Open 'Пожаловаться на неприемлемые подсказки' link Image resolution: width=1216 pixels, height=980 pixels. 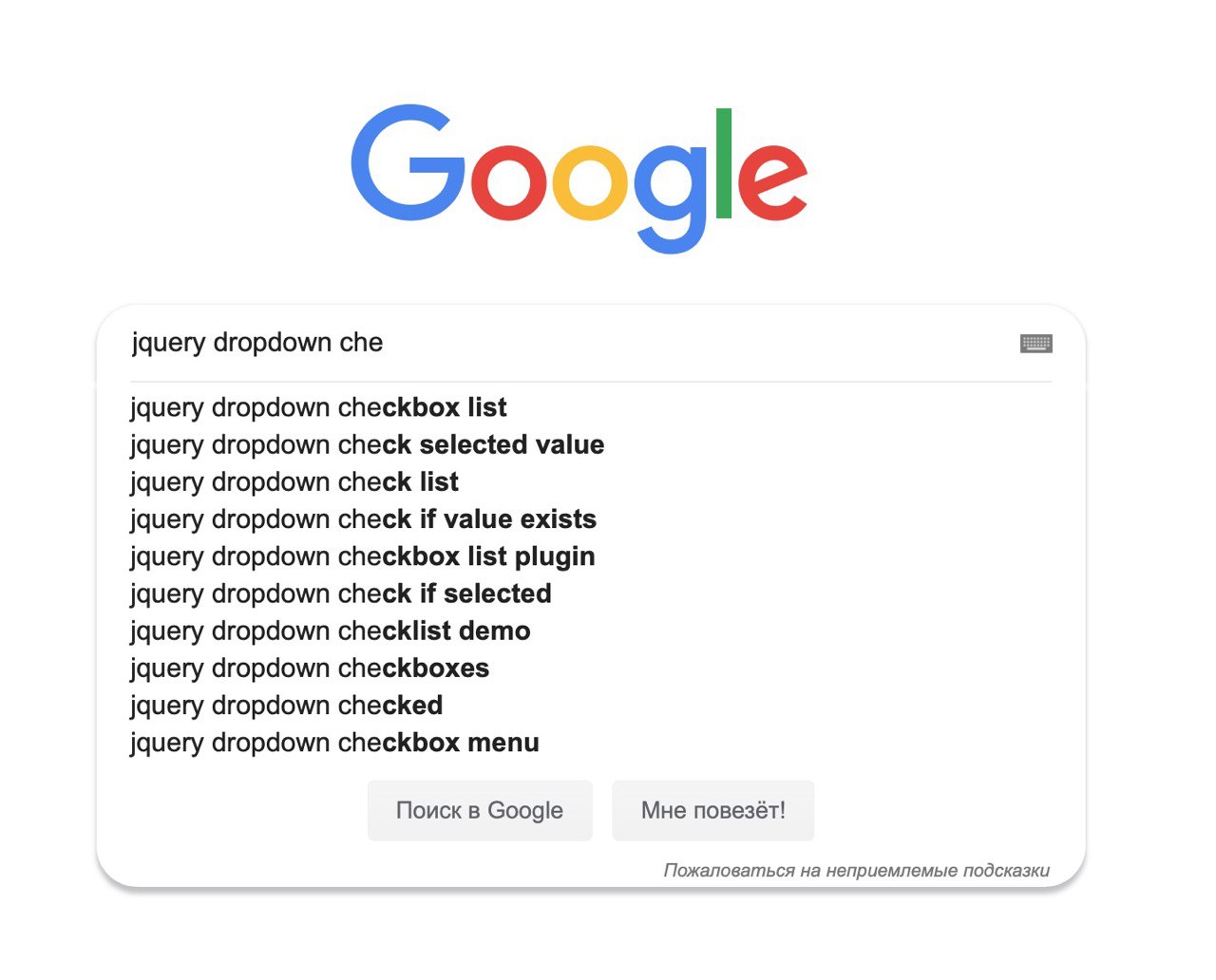coord(856,870)
